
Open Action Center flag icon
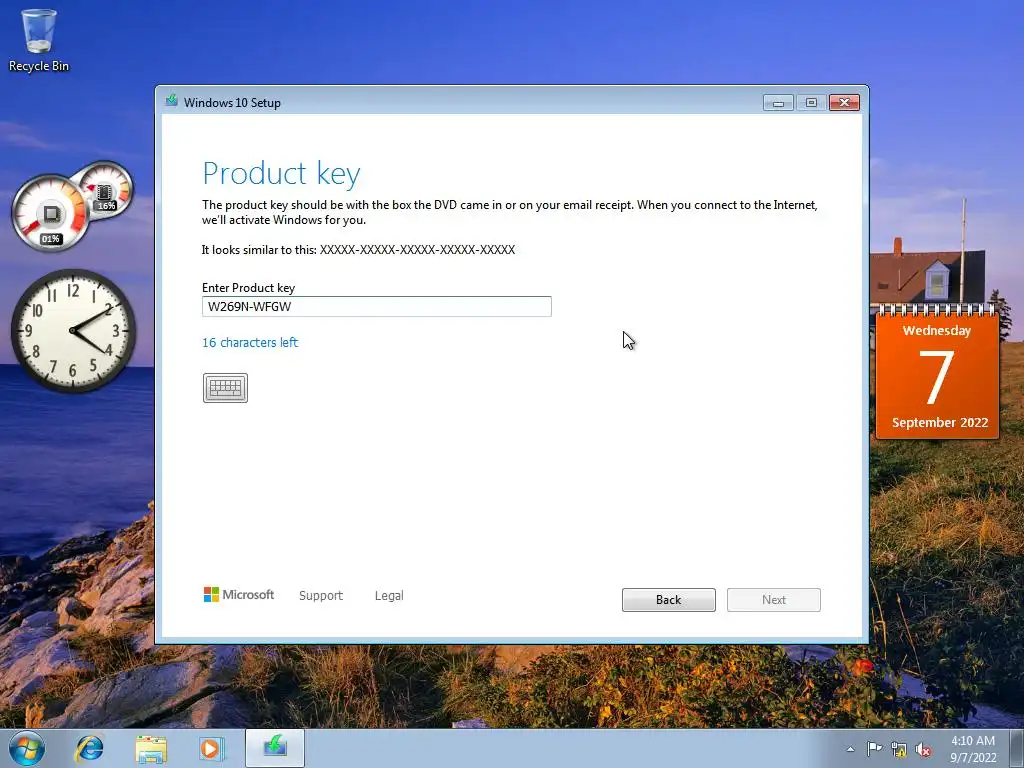pos(874,749)
